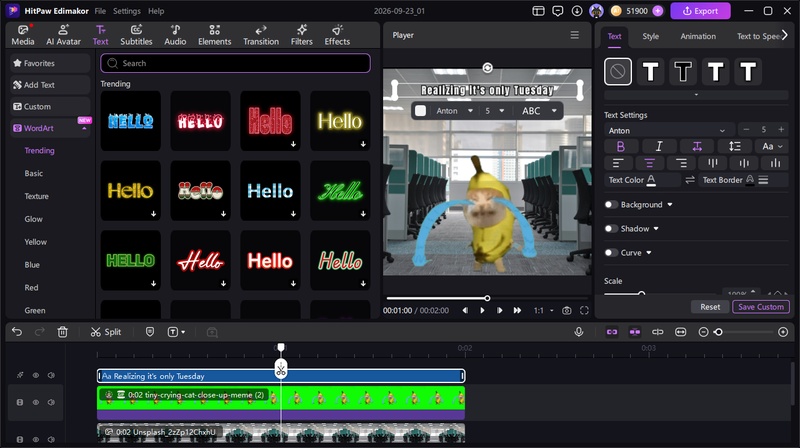
Task: Toggle the Shadow switch on
Action: click(x=611, y=229)
